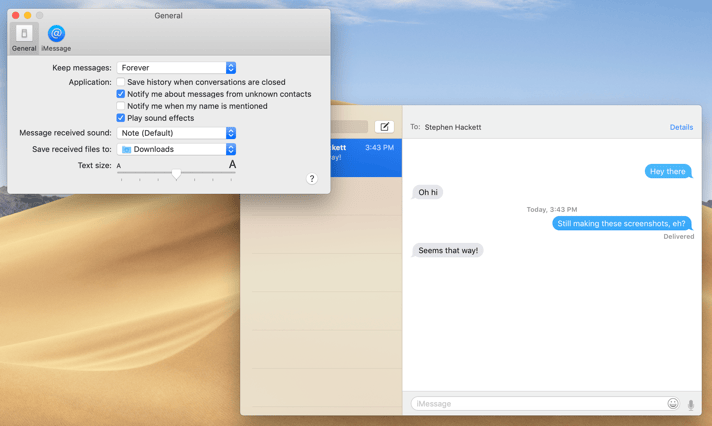The image size is (712, 426).
Task: Open the Save received files to dropdown
Action: point(176,149)
